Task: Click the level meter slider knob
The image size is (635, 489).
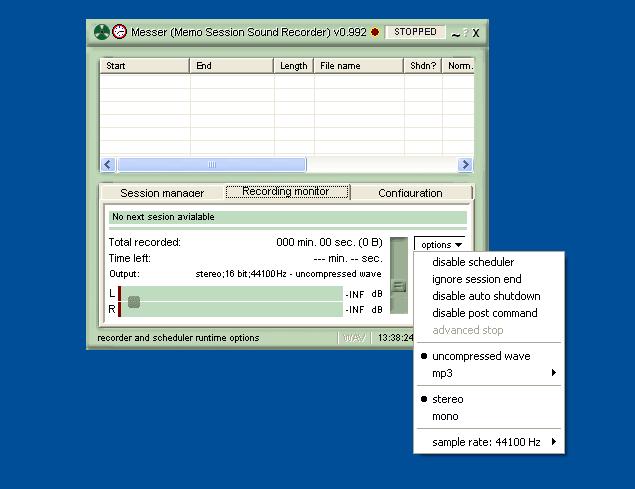Action: pos(134,301)
